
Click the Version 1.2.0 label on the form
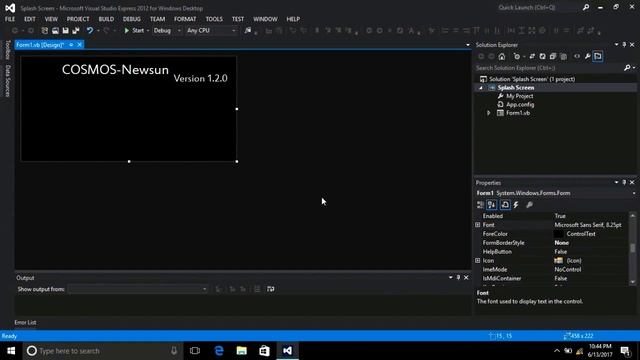(x=200, y=78)
